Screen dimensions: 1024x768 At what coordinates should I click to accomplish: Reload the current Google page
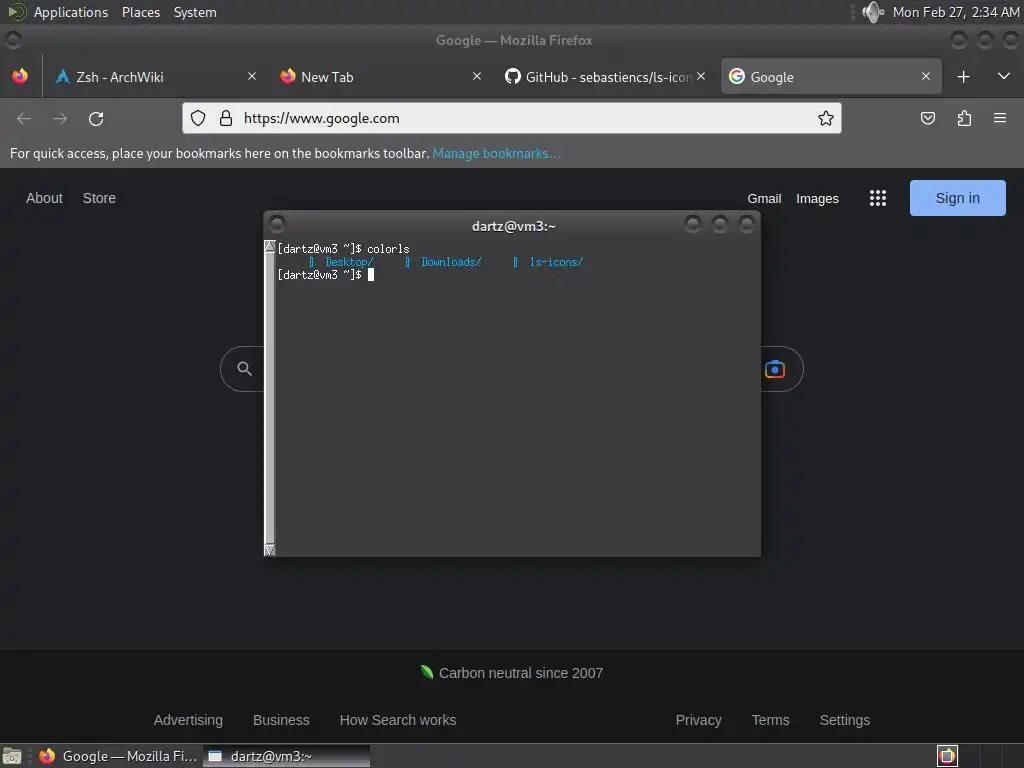[x=96, y=118]
